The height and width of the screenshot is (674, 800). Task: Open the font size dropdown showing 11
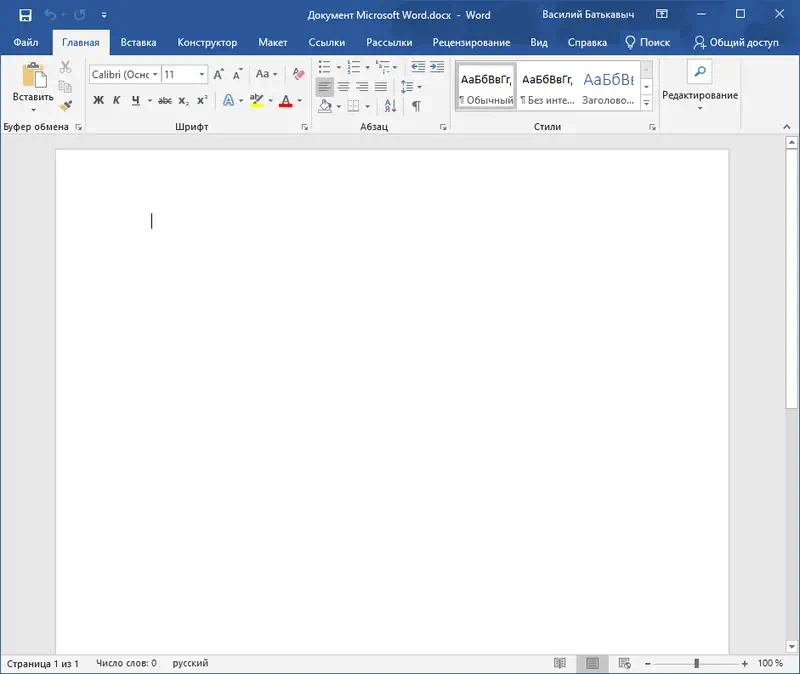coord(202,75)
